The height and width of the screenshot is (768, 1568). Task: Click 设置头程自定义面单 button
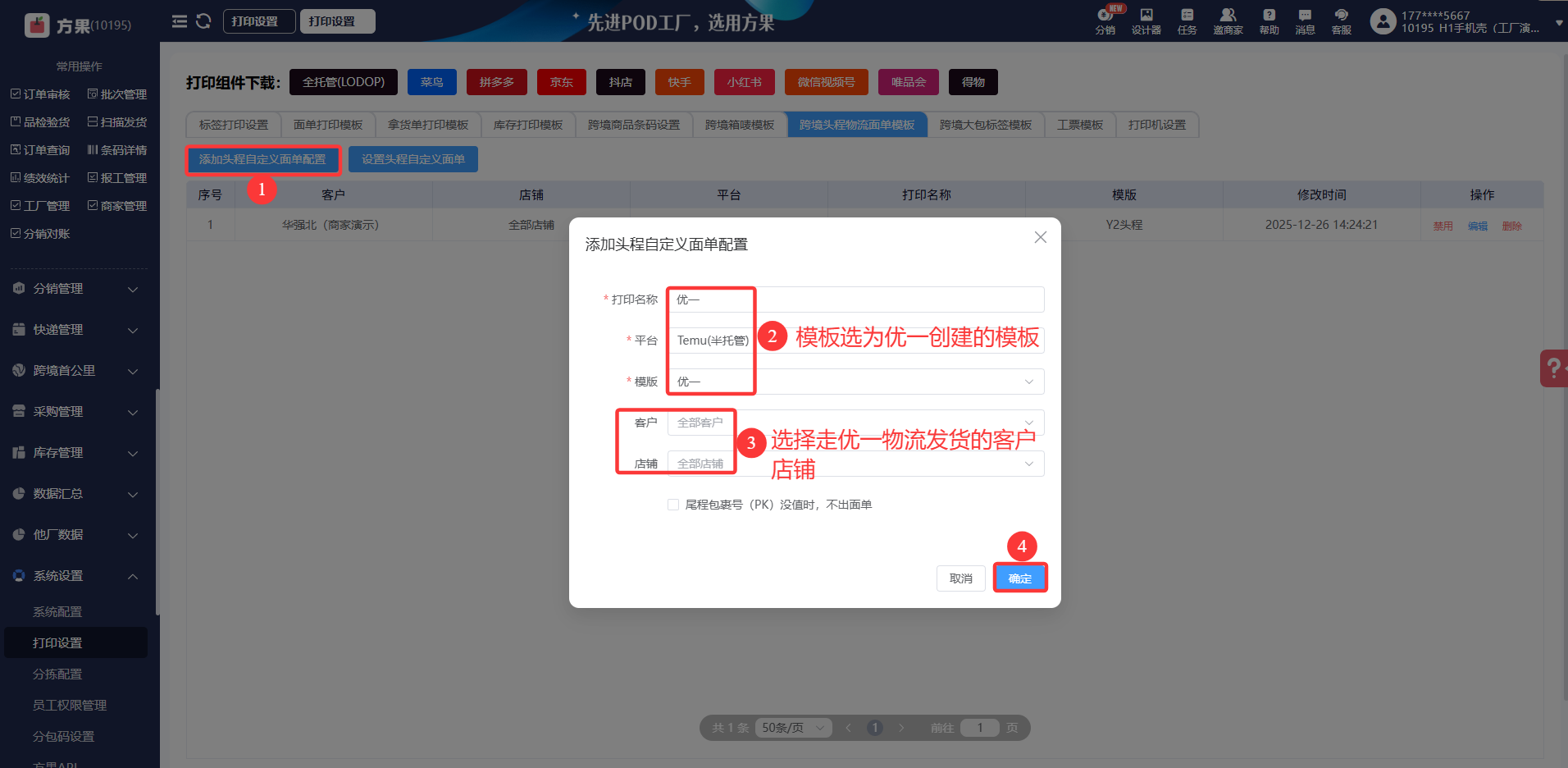coord(413,159)
